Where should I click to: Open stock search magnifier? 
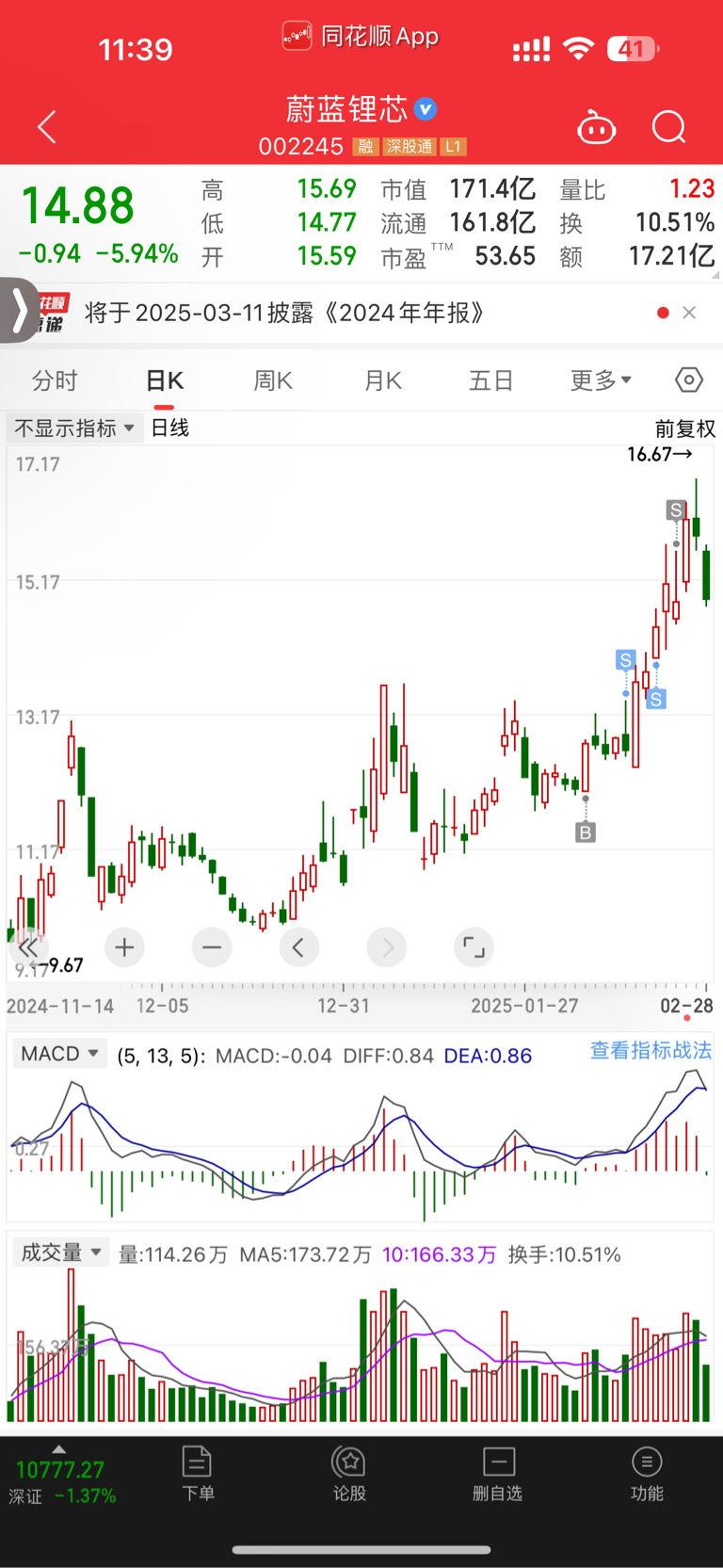(669, 127)
